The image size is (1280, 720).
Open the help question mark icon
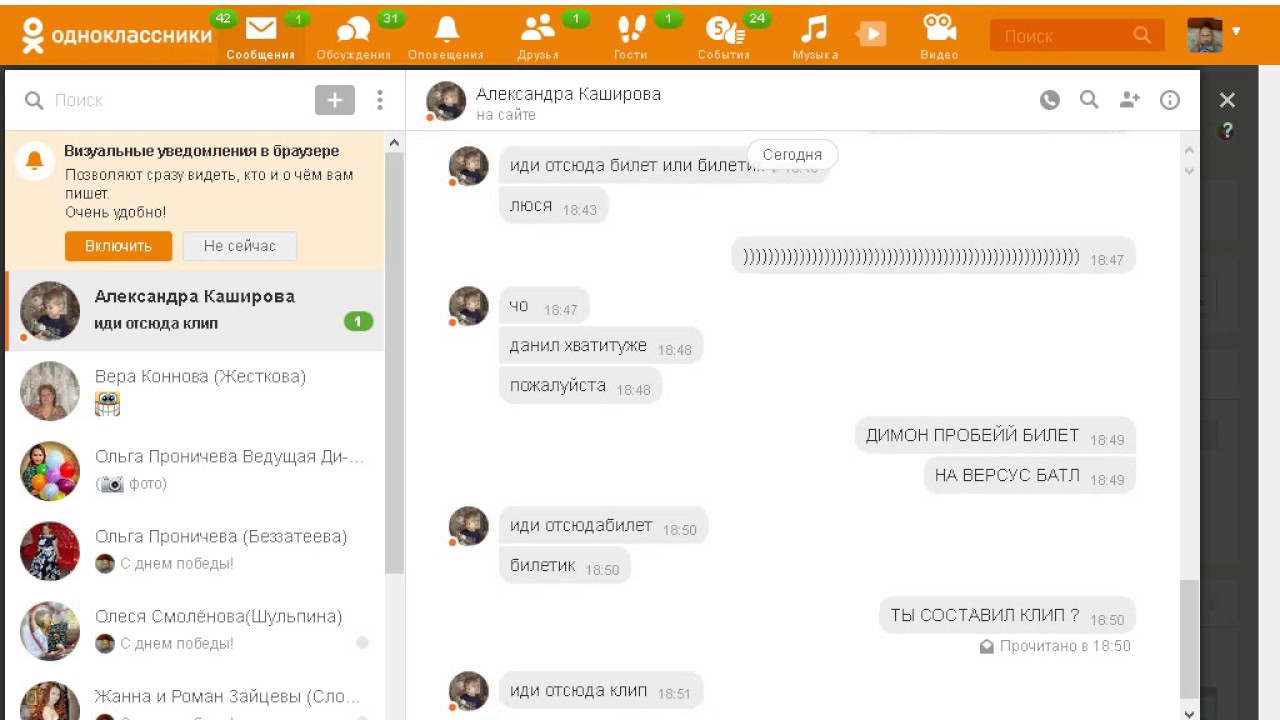[1227, 131]
